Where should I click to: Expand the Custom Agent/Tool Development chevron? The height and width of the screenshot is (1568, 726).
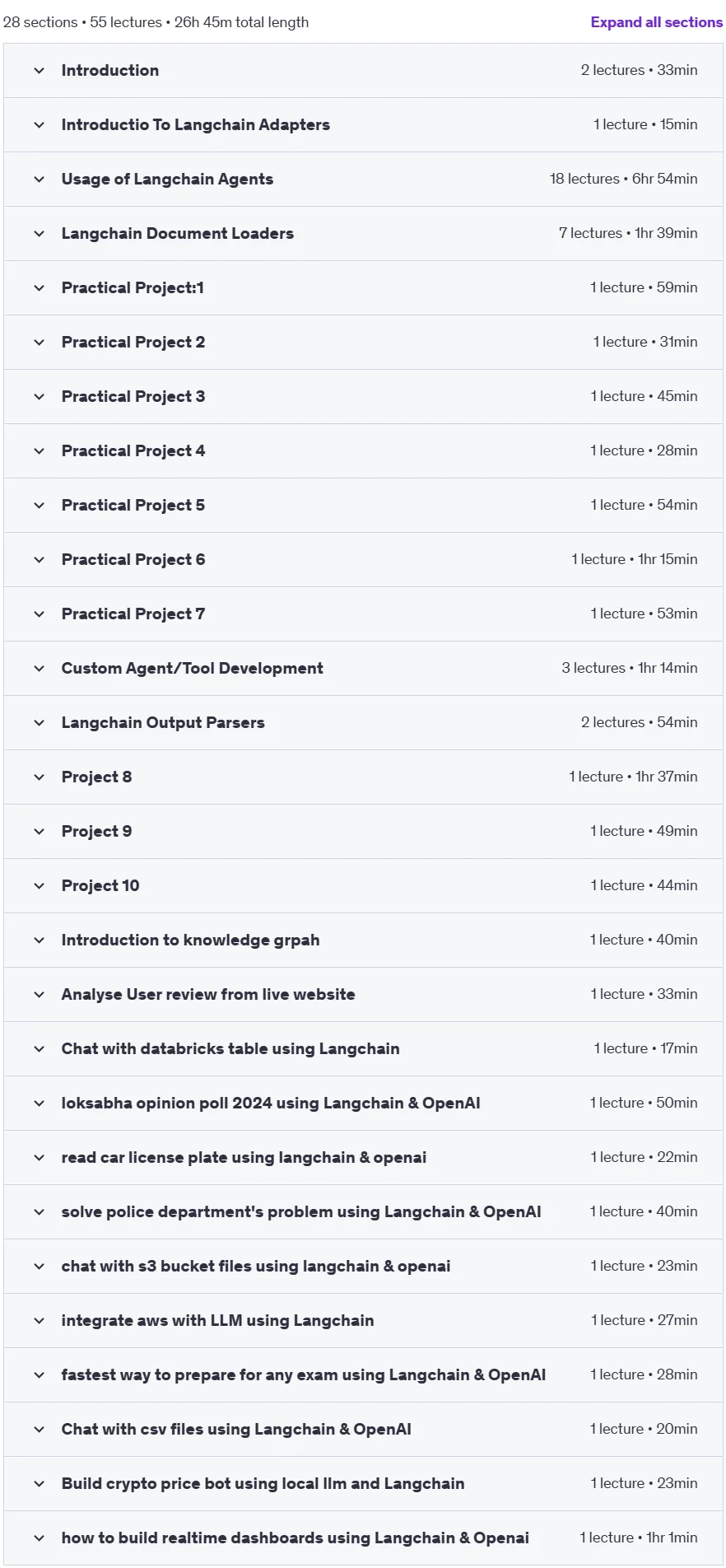pos(39,669)
